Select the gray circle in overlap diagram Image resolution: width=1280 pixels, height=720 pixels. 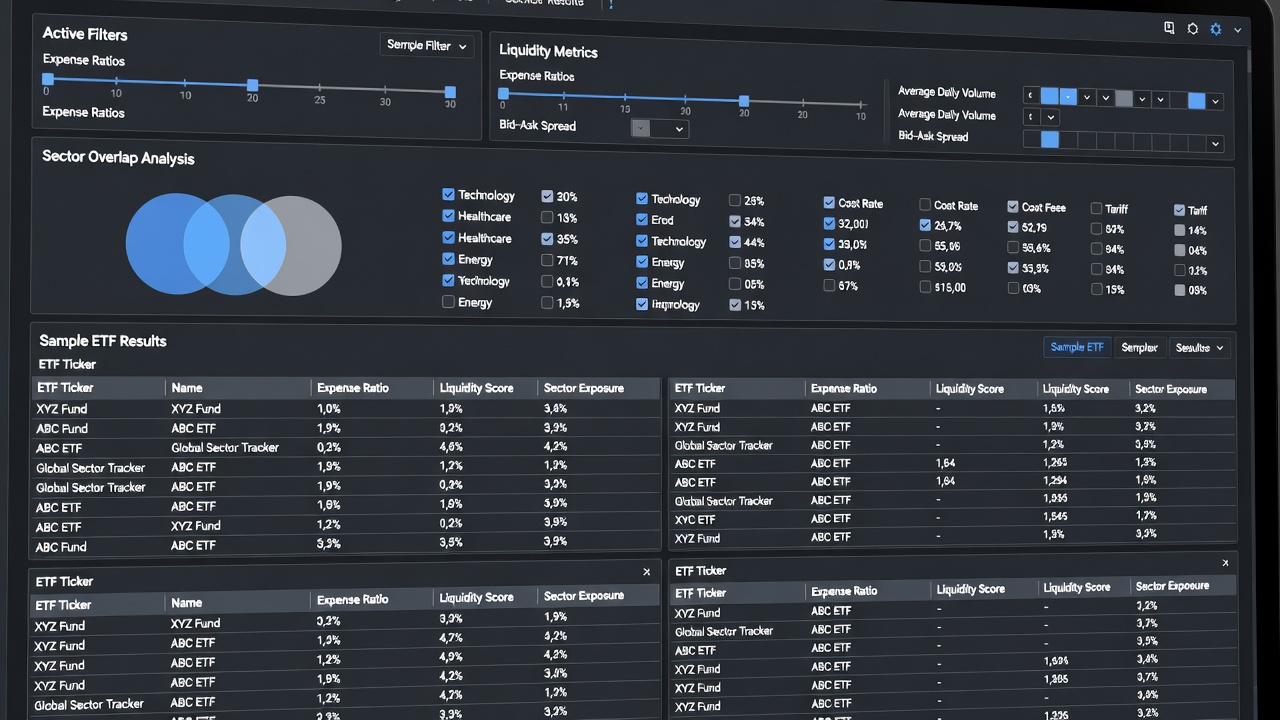point(291,246)
